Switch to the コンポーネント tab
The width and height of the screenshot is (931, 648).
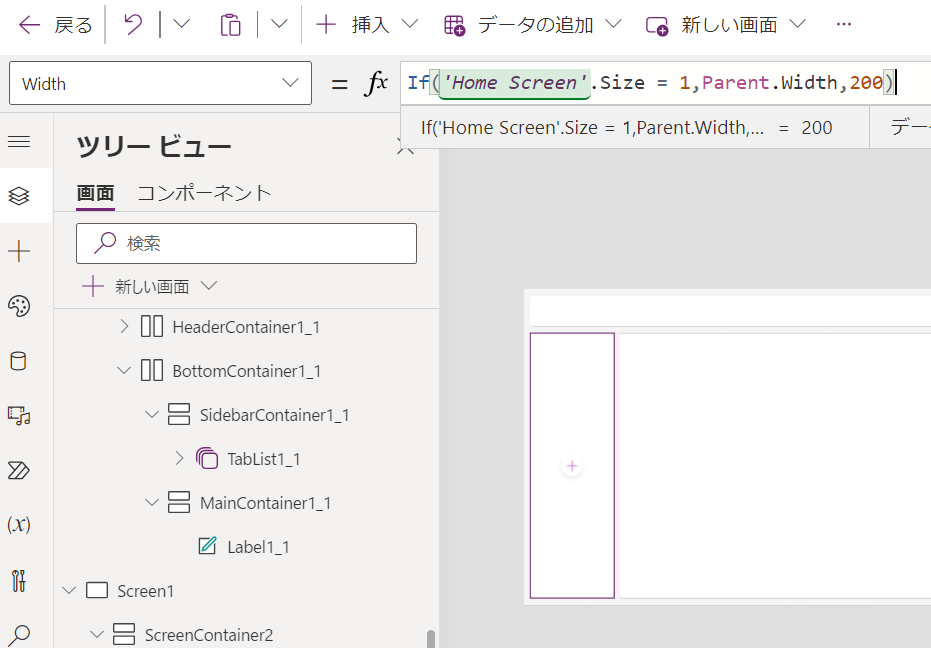(204, 193)
